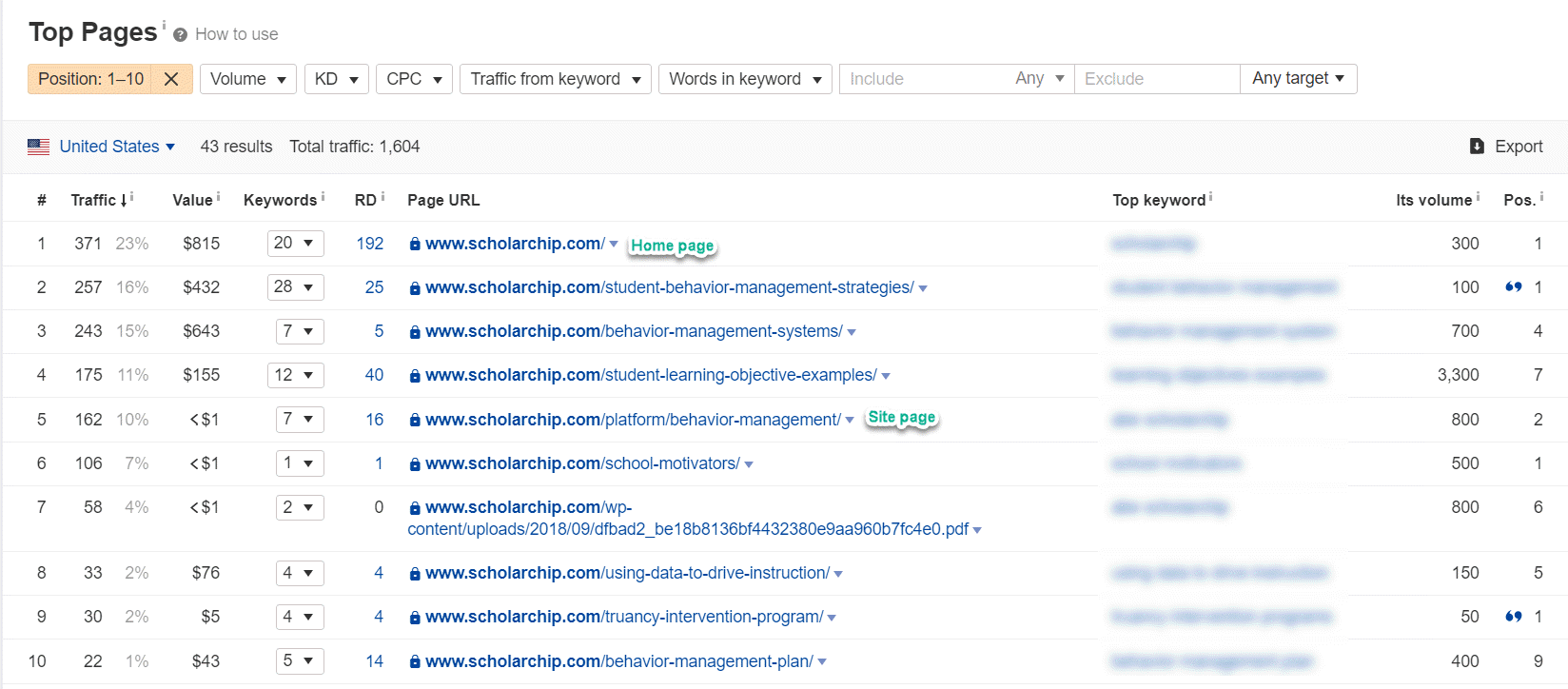The width and height of the screenshot is (1568, 689).
Task: Open Traffic from keyword dropdown
Action: click(556, 79)
